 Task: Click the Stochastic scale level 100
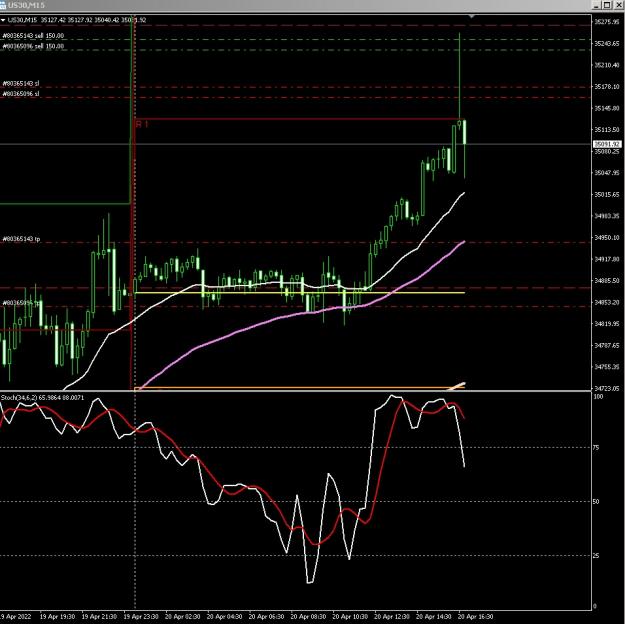598,397
